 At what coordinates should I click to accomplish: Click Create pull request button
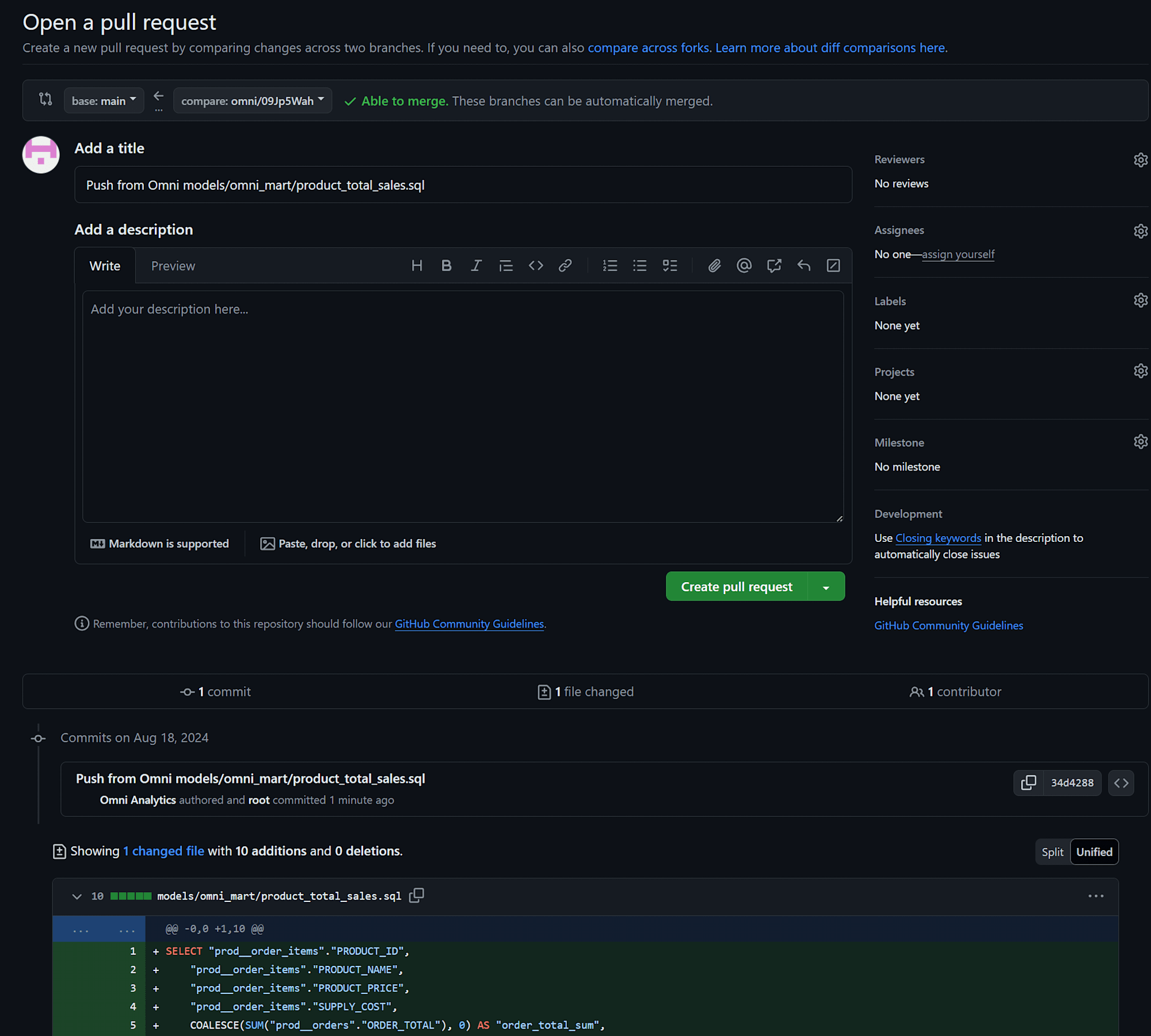(737, 587)
